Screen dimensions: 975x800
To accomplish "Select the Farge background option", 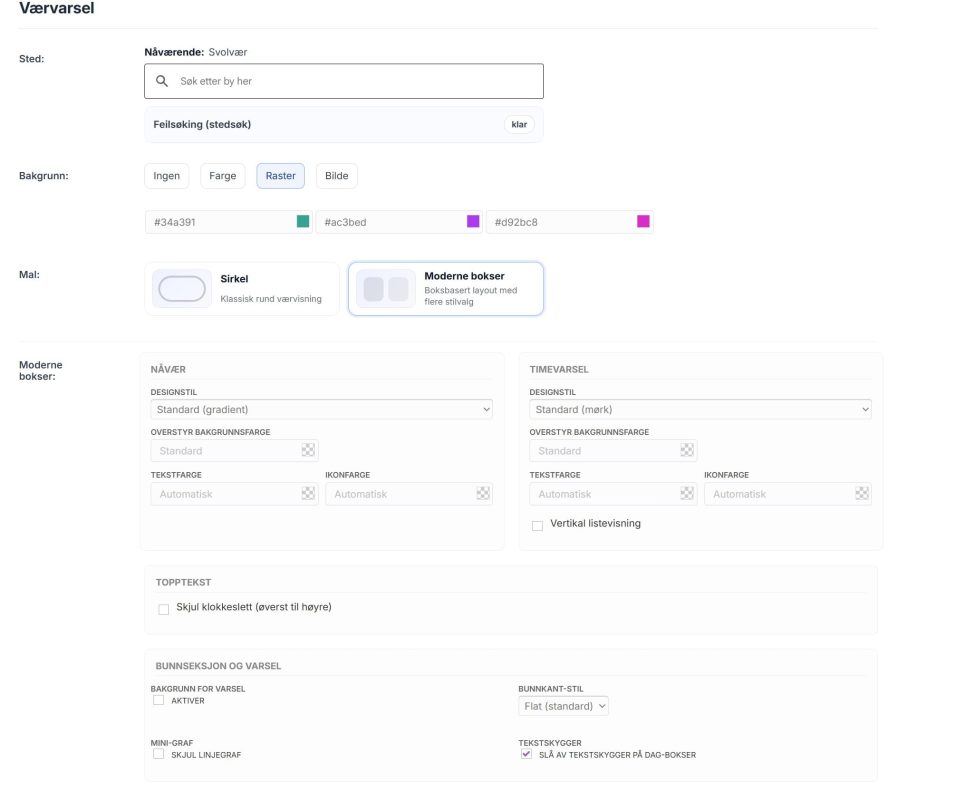I will [x=223, y=176].
